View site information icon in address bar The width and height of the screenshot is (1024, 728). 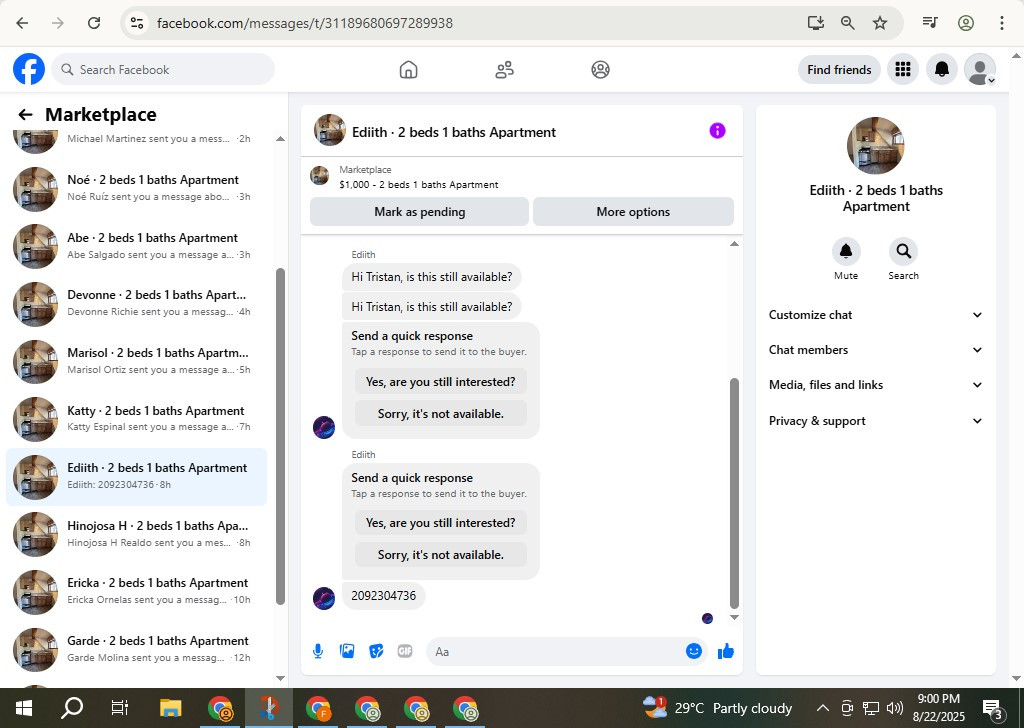click(136, 23)
